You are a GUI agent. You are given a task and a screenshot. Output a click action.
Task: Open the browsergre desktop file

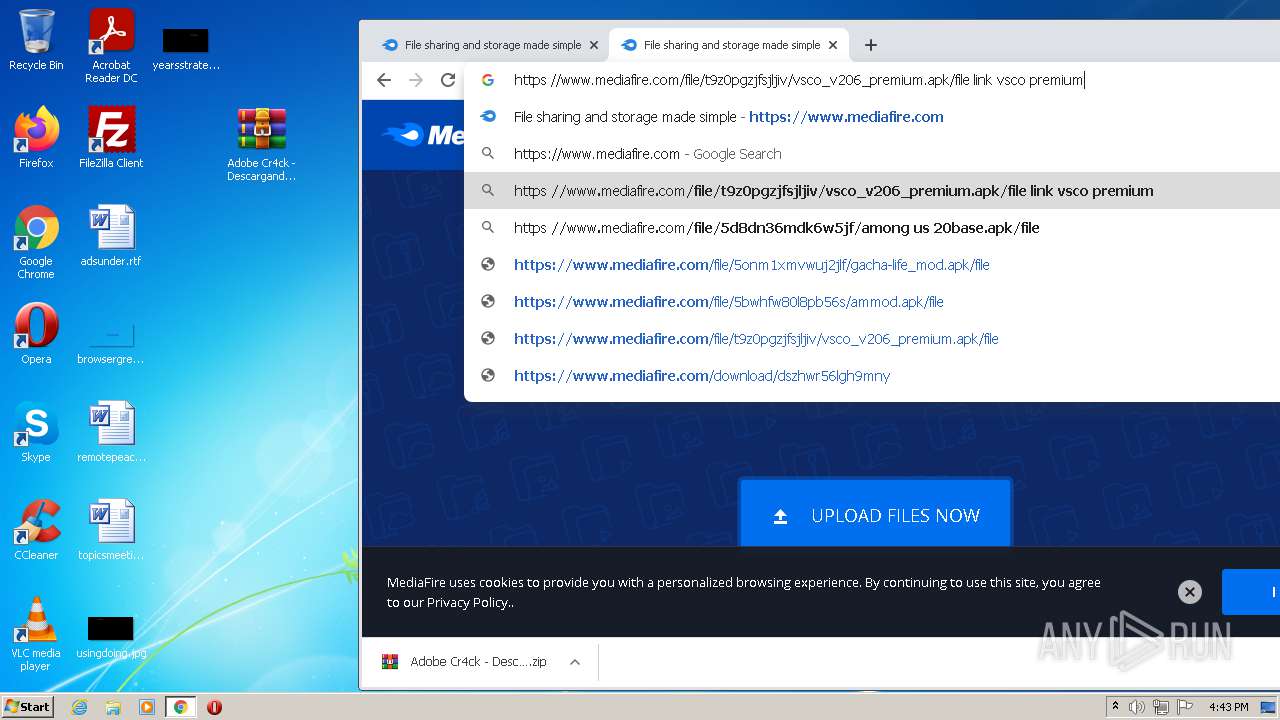tap(111, 341)
